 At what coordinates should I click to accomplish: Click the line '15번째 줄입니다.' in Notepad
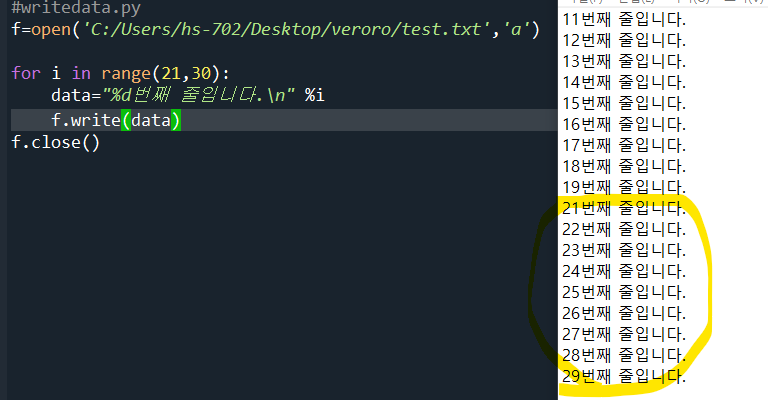tap(624, 104)
